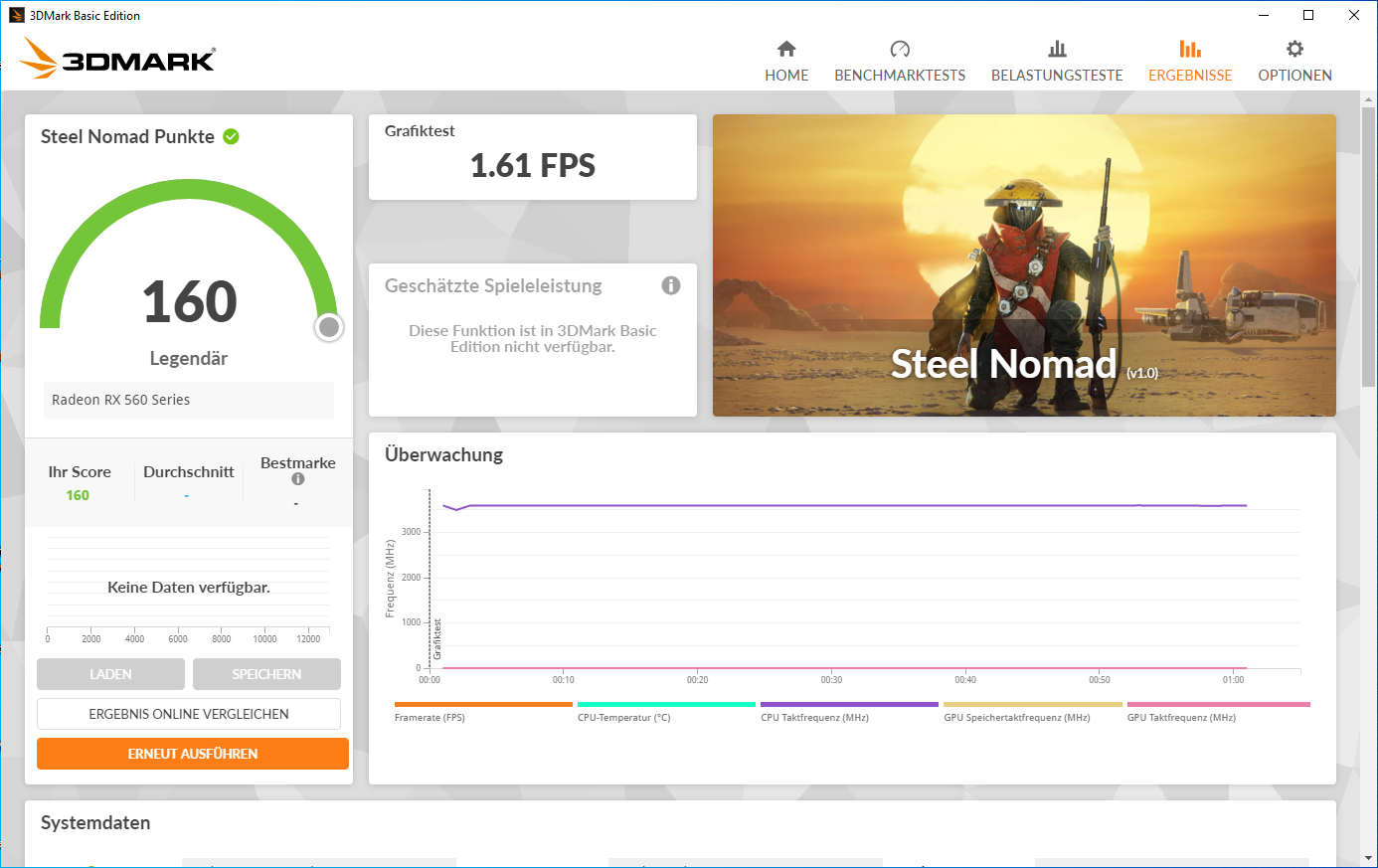The height and width of the screenshot is (868, 1378).
Task: Click the 3DMark logo
Action: point(117,59)
